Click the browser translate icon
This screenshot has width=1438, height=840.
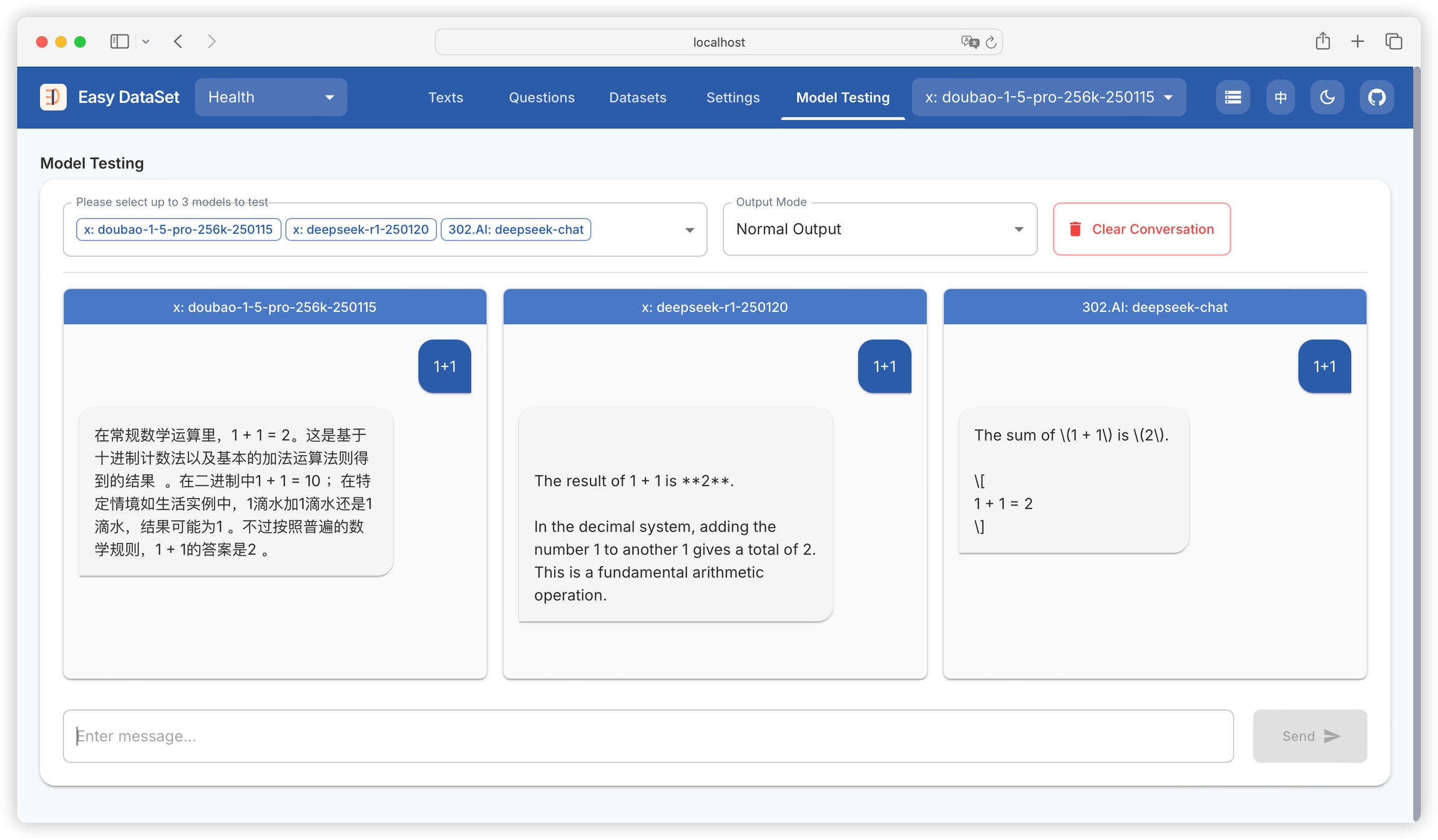click(969, 42)
